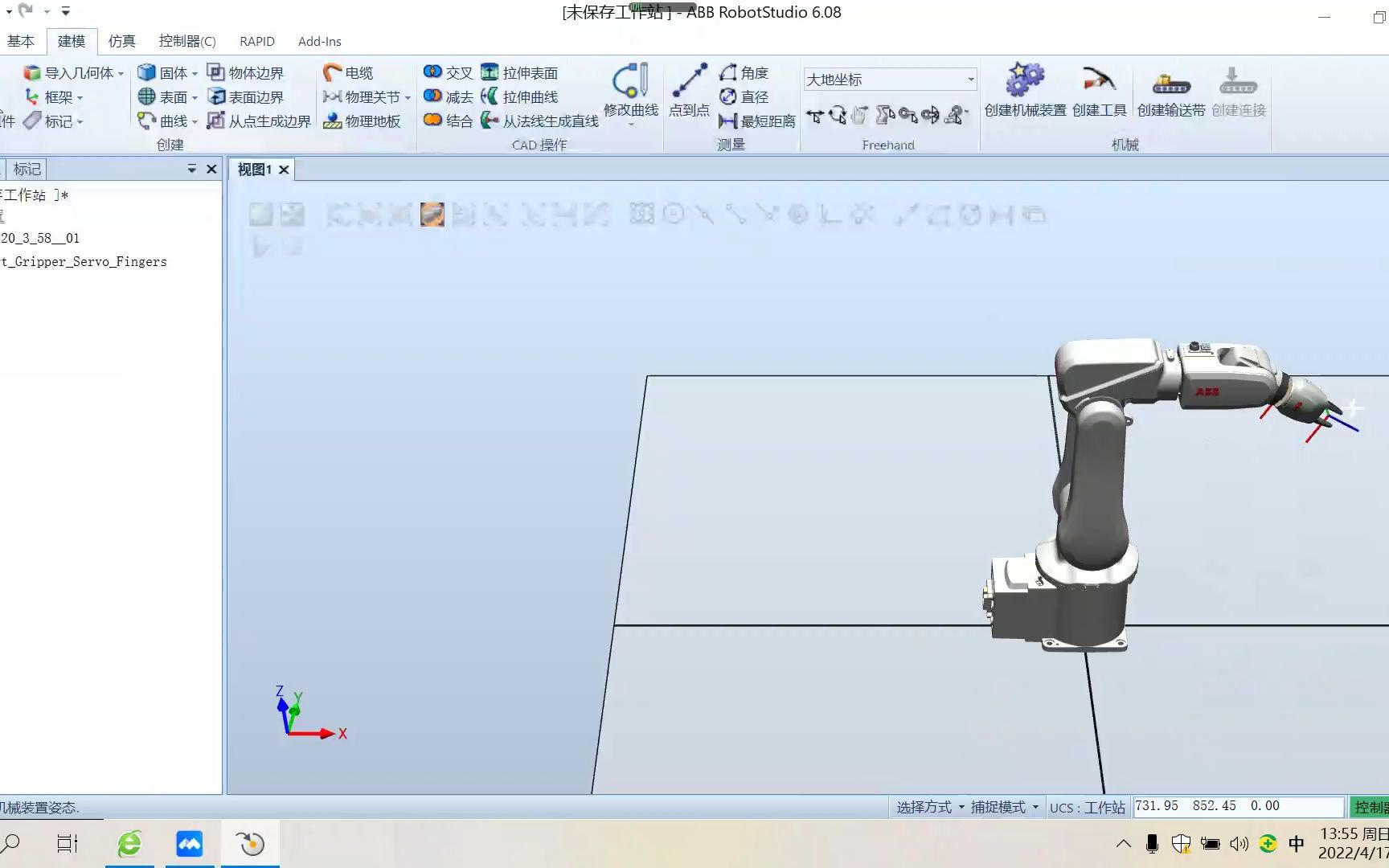Click the RobotStudio taskbar icon
Viewport: 1389px width, 868px height.
(x=251, y=843)
